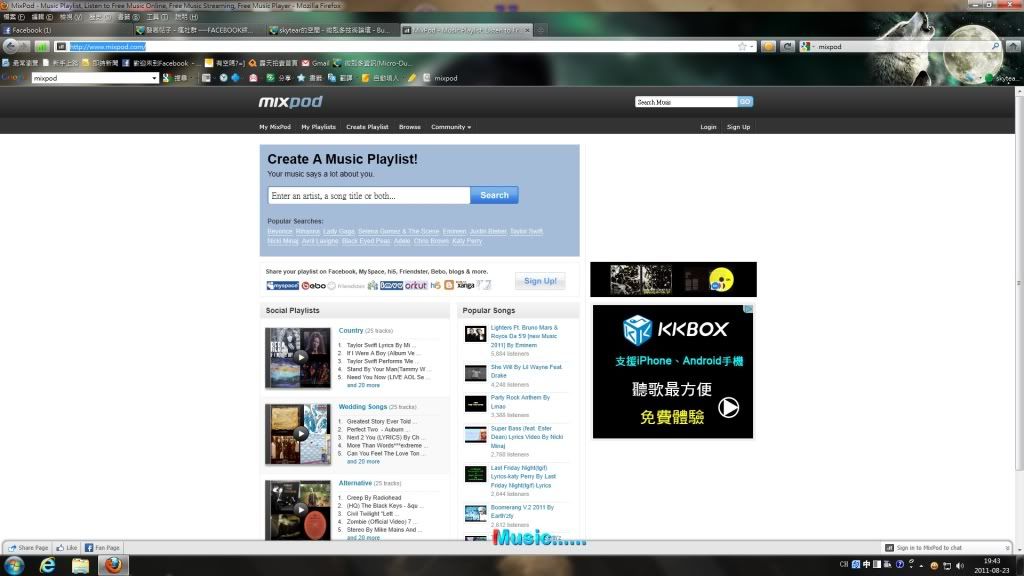Launch Internet Explorer from the taskbar
1024x576 pixels.
[47, 565]
